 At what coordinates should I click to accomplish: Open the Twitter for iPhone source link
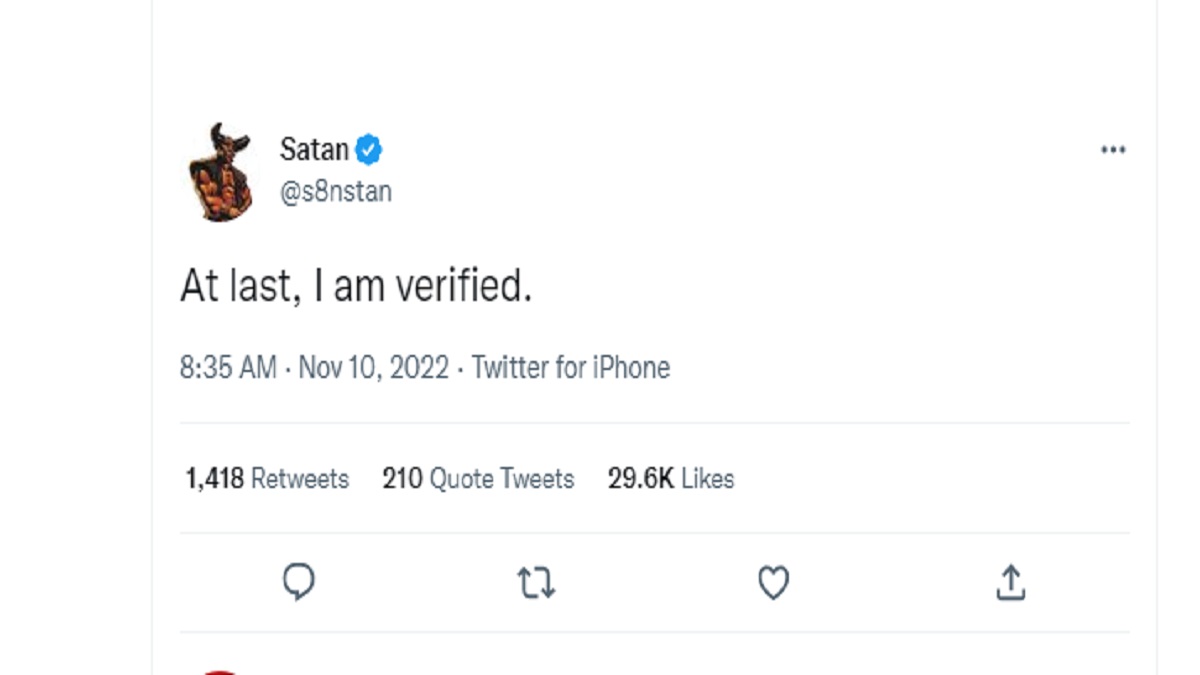coord(570,368)
